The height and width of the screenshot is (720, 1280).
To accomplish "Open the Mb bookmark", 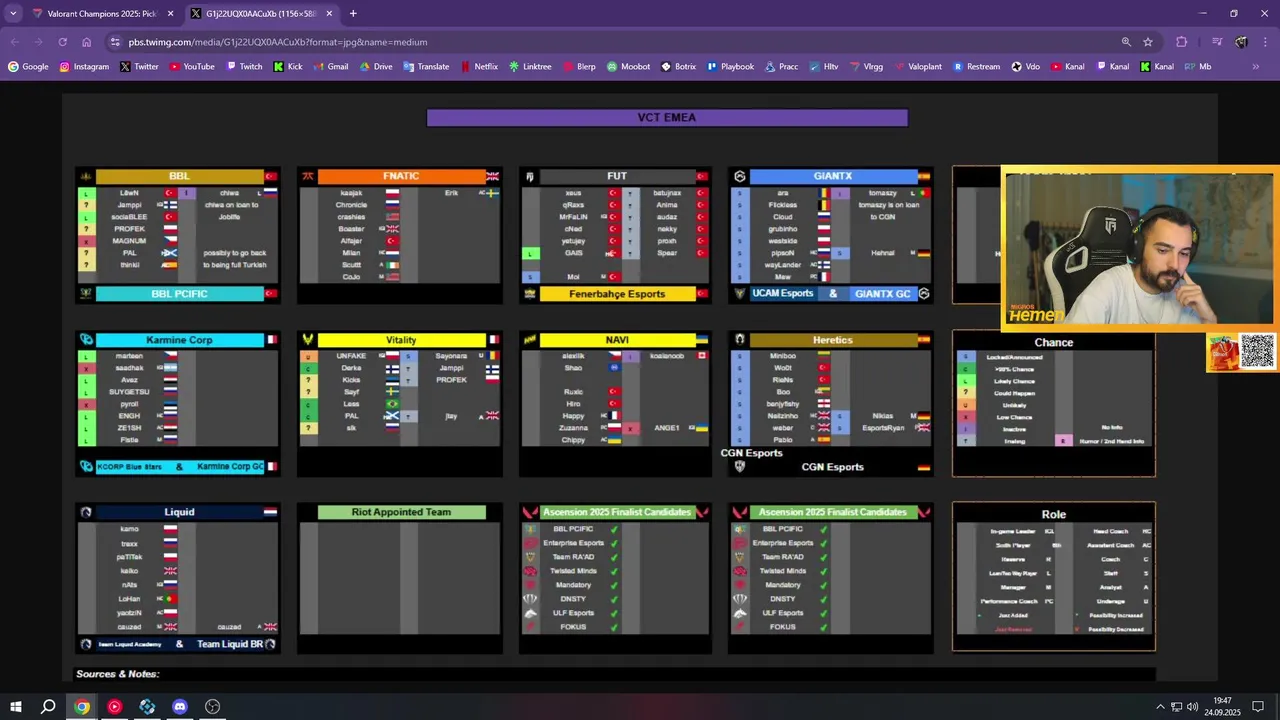I will click(1197, 67).
